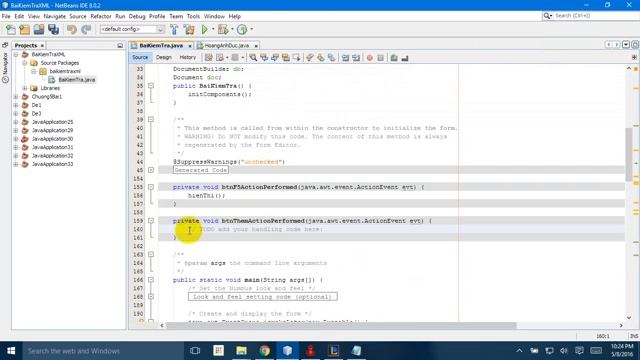Expand the Generated Code fold at line 45

(151, 170)
